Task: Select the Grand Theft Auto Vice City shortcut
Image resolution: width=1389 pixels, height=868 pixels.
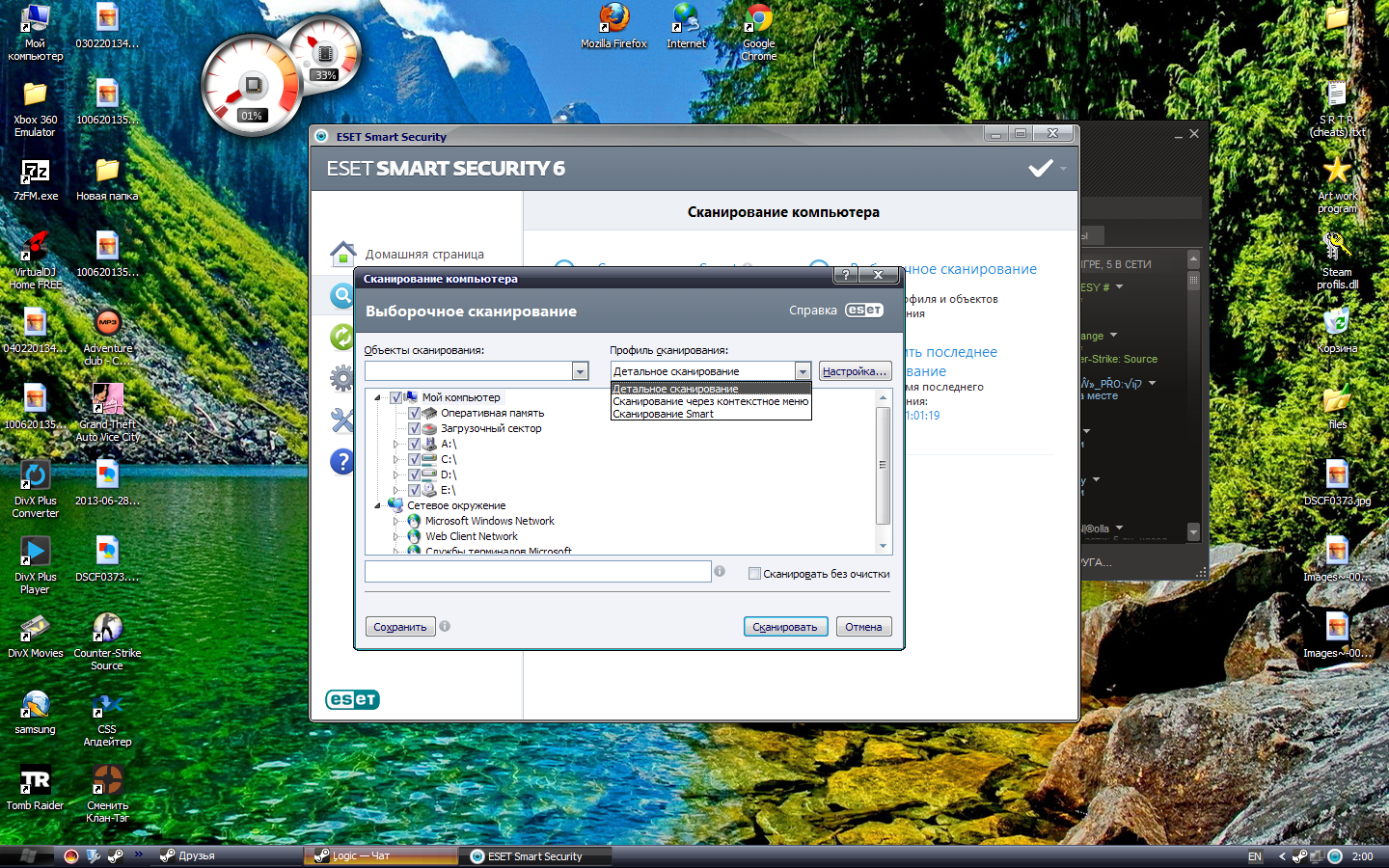Action: [x=107, y=413]
